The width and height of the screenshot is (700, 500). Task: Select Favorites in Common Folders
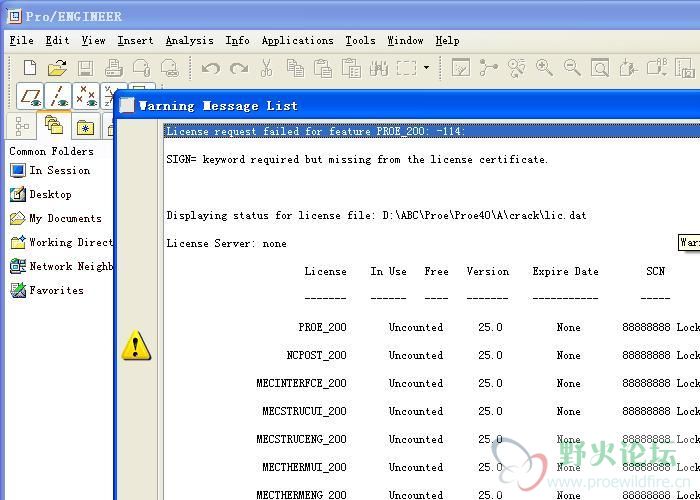click(x=47, y=291)
